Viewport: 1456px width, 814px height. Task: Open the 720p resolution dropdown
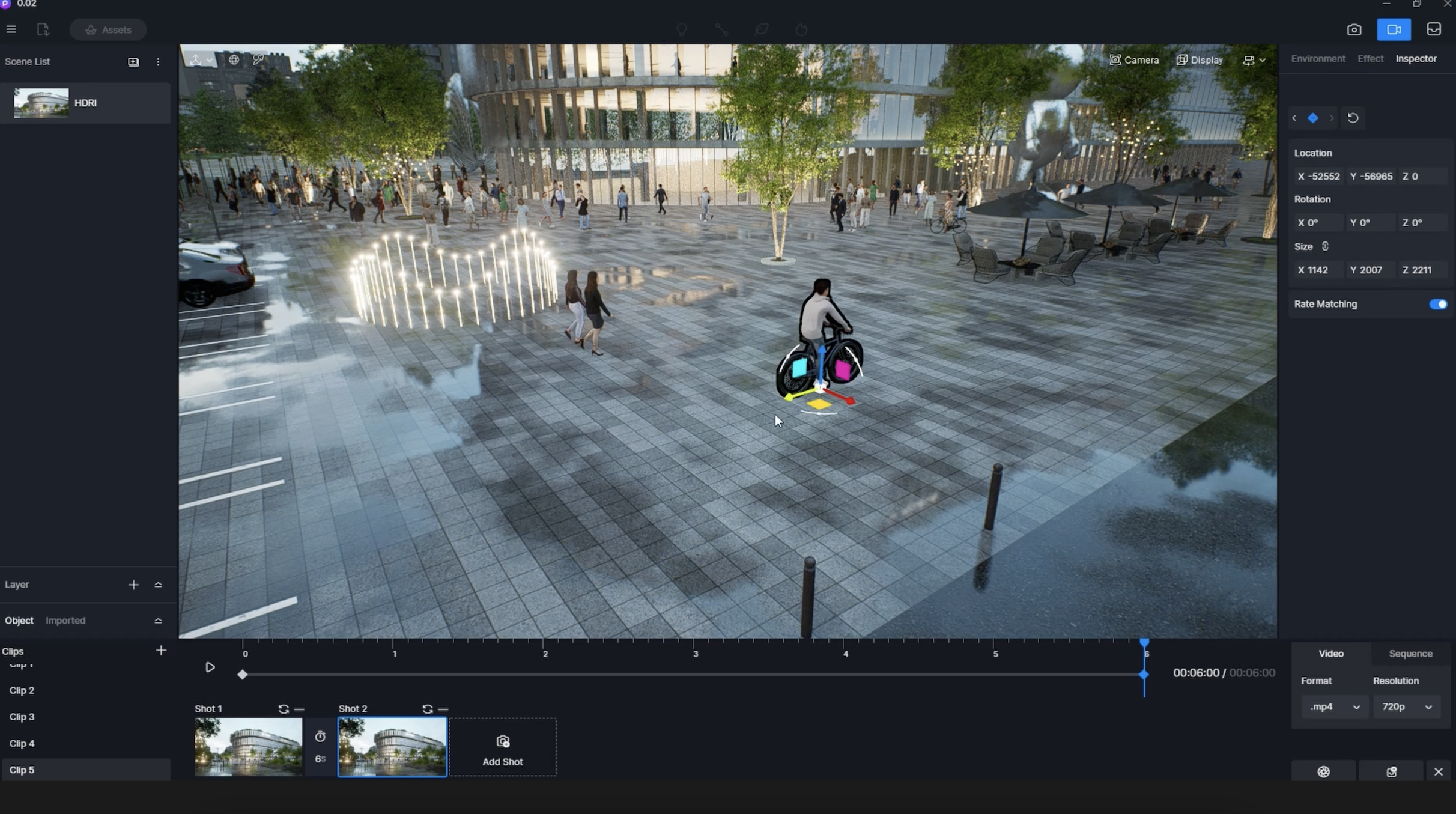pyautogui.click(x=1407, y=707)
